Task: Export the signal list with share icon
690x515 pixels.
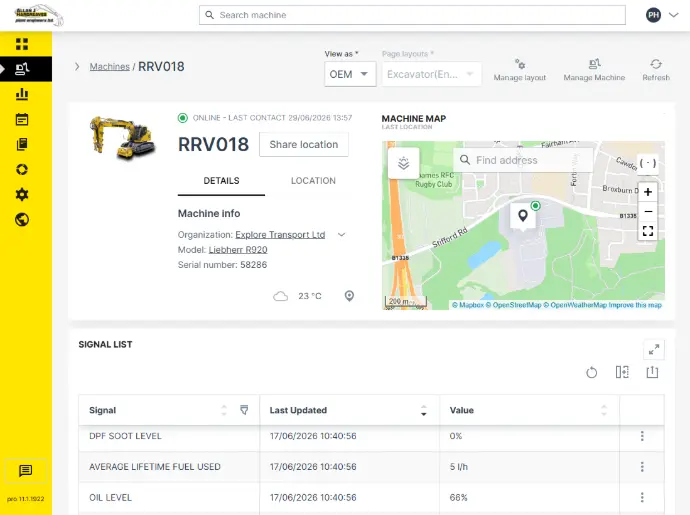Action: 652,372
